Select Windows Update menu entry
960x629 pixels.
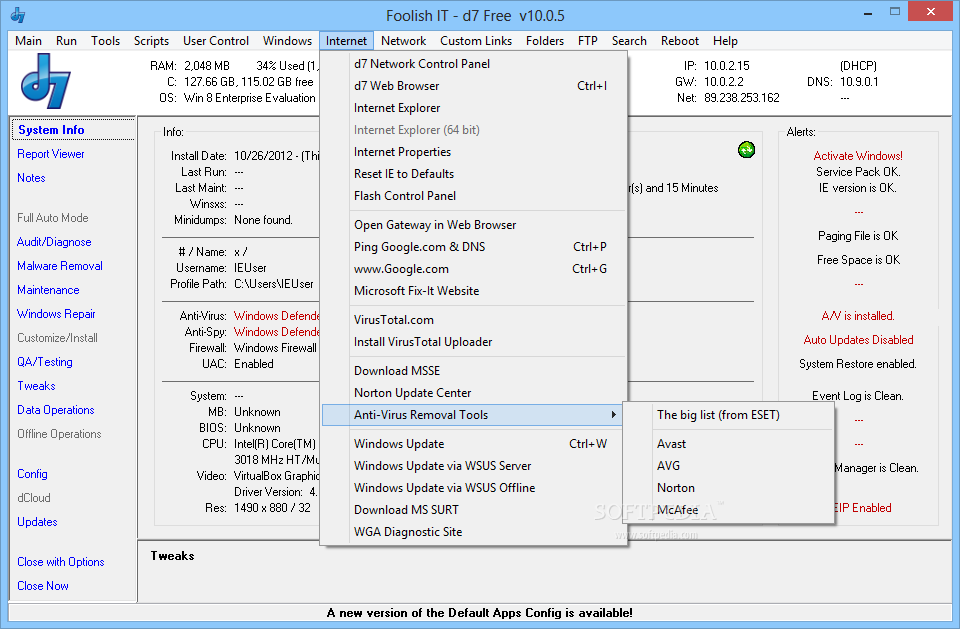coord(474,443)
